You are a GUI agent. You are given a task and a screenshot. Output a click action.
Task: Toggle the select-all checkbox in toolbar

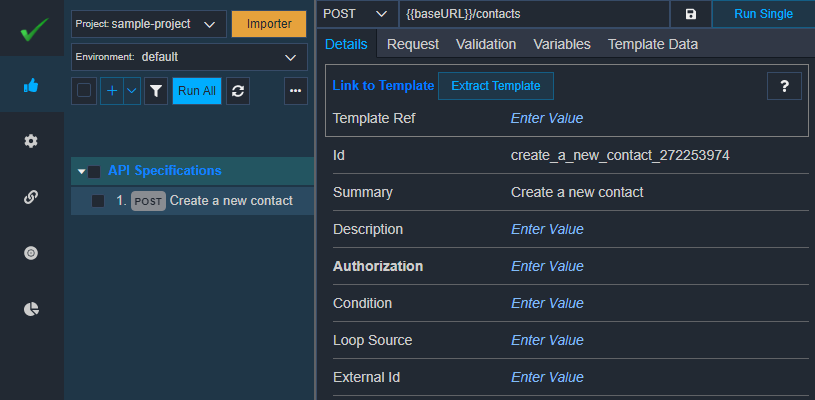click(x=84, y=90)
